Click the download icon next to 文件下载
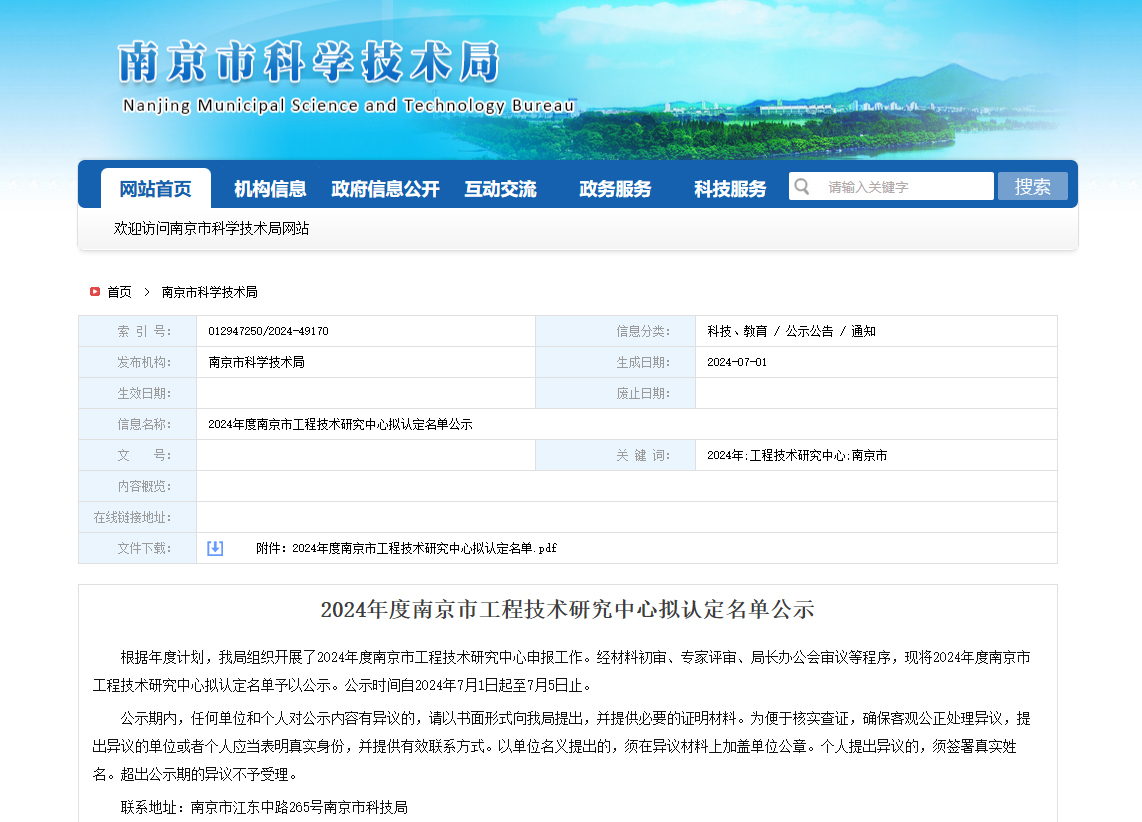Viewport: 1142px width, 822px height. [x=214, y=548]
